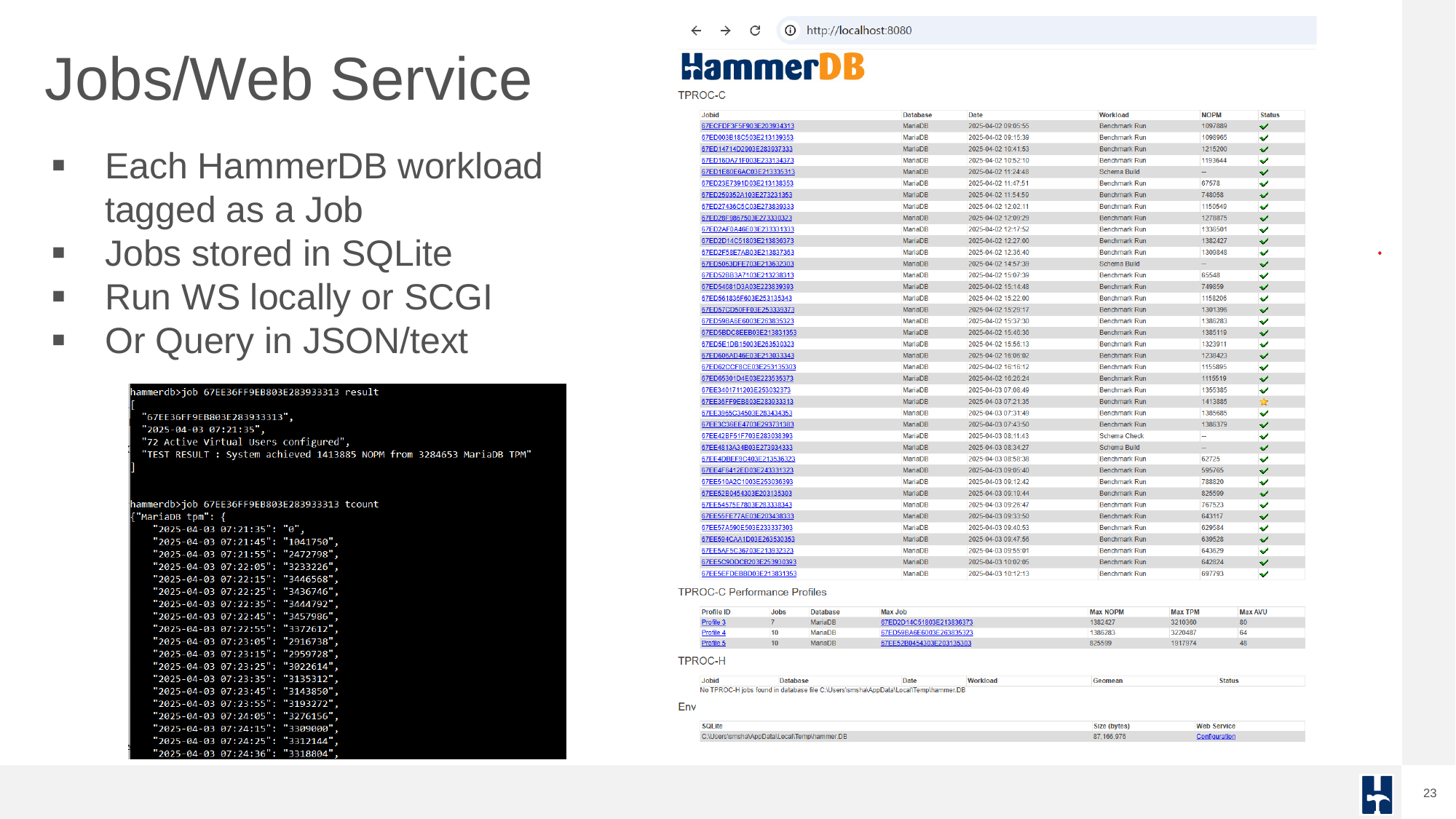Click the check mark for 65548 NOPM row
1456x819 pixels.
(1264, 275)
